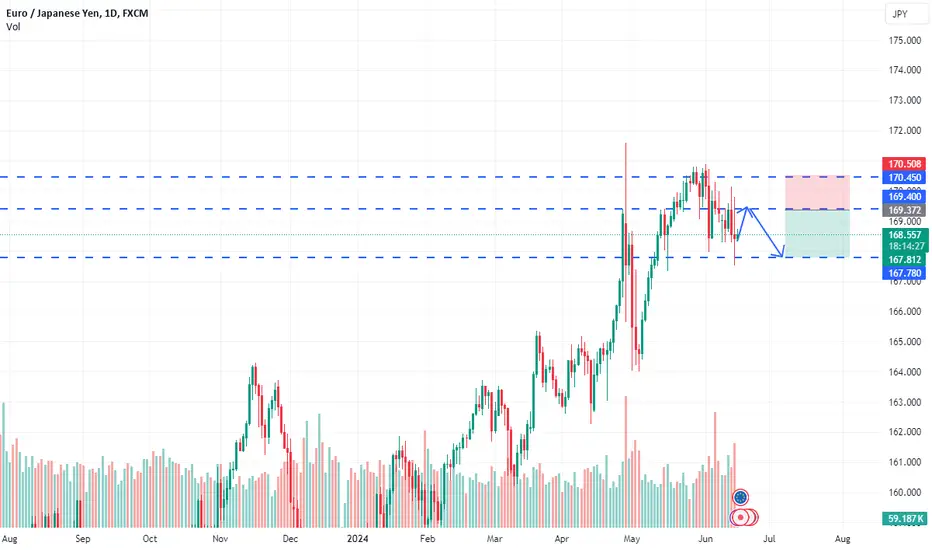Select the green profit zone of short position
This screenshot has height=550, width=932.
[817, 233]
